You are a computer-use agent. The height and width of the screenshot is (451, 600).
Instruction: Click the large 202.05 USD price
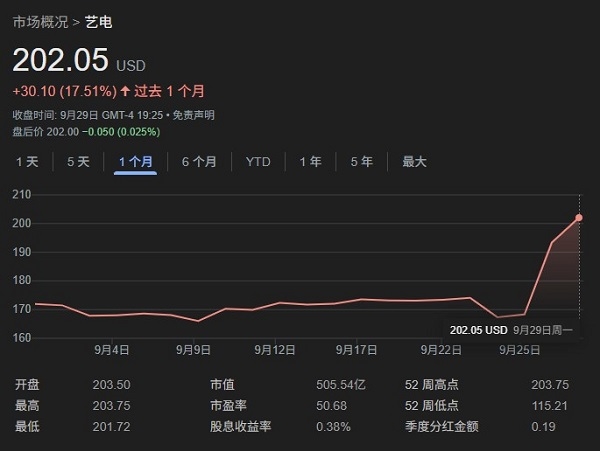(60, 60)
